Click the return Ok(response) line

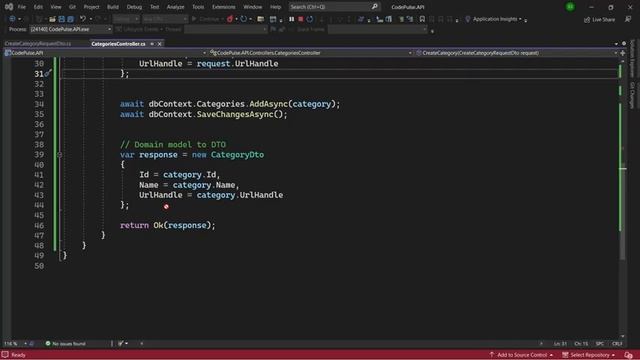pos(168,225)
